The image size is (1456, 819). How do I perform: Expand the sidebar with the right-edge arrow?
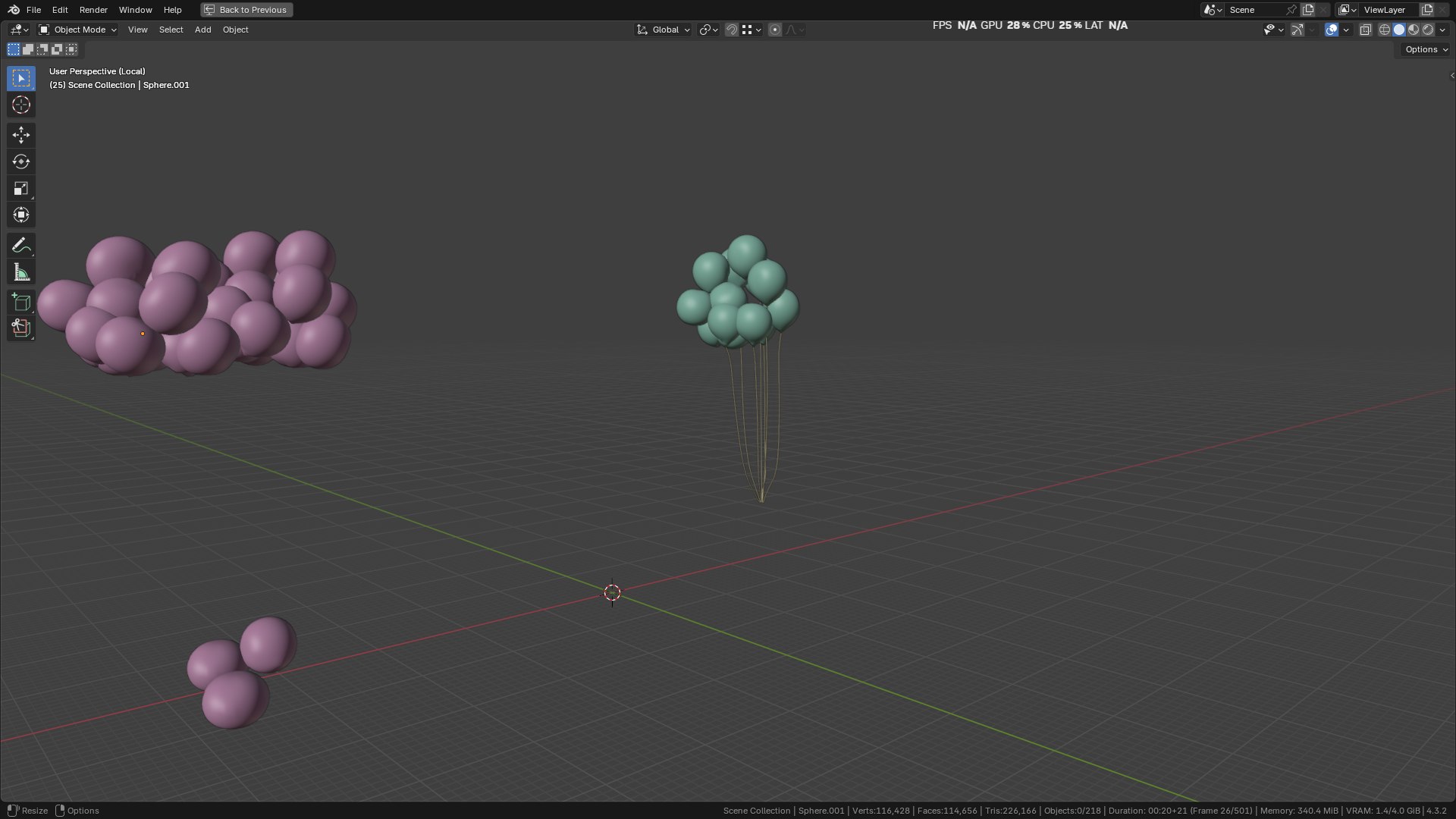click(1451, 75)
